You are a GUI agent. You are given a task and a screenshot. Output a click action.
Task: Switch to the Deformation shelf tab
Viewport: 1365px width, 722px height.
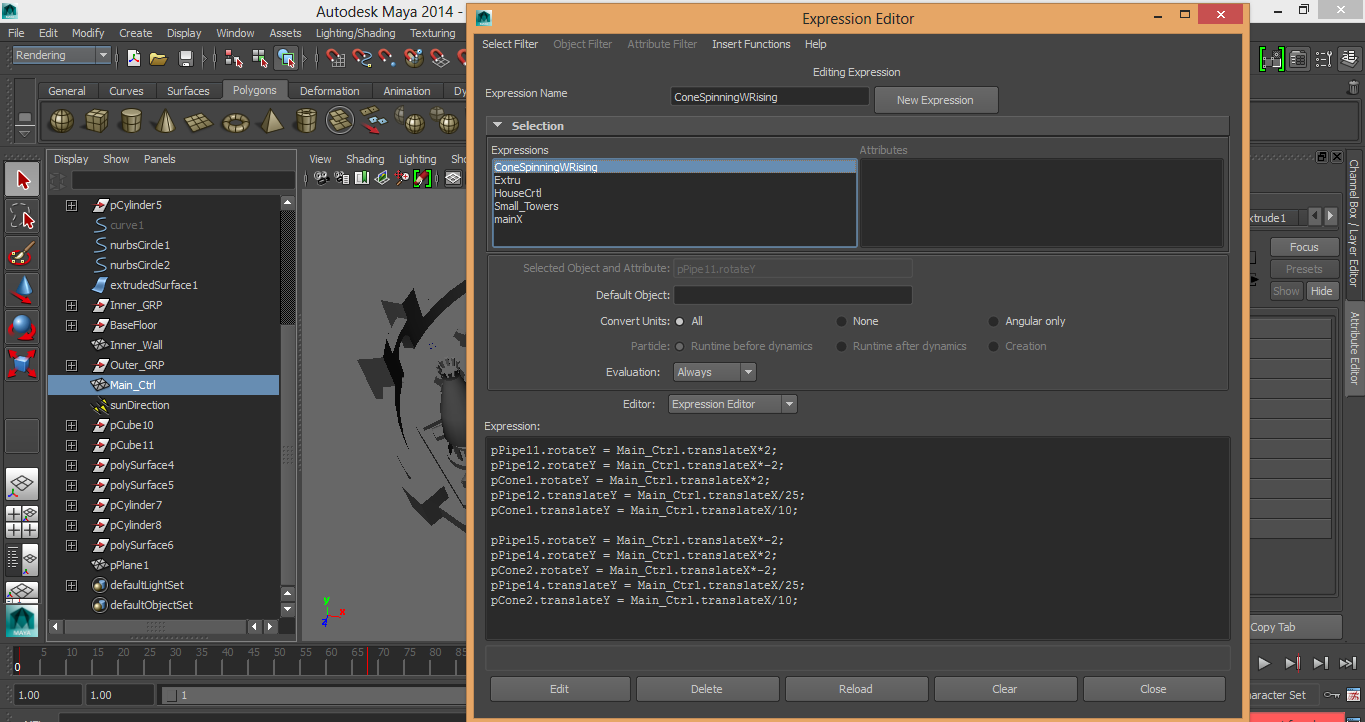pyautogui.click(x=329, y=91)
